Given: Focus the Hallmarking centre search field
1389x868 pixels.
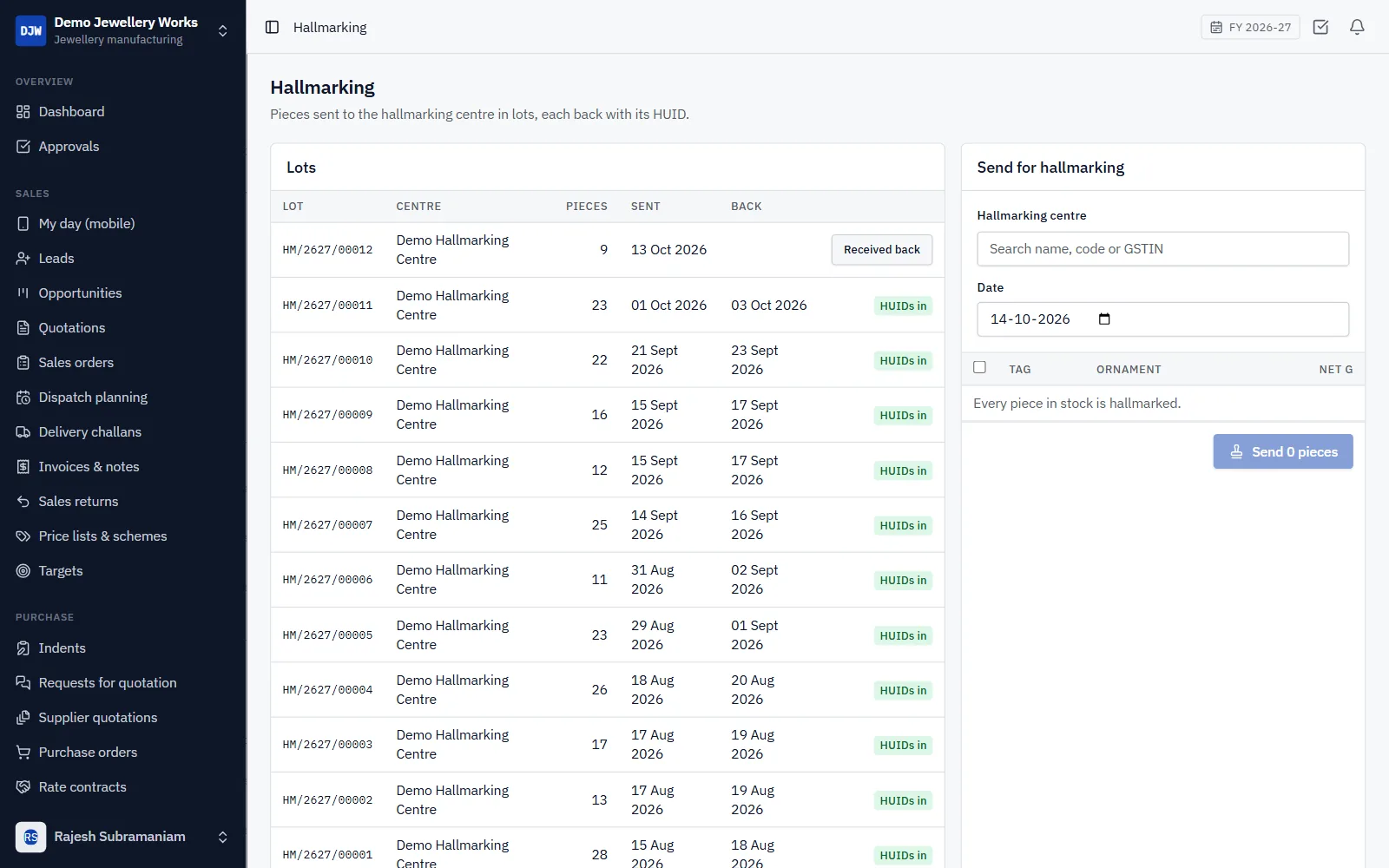Looking at the screenshot, I should [x=1163, y=249].
